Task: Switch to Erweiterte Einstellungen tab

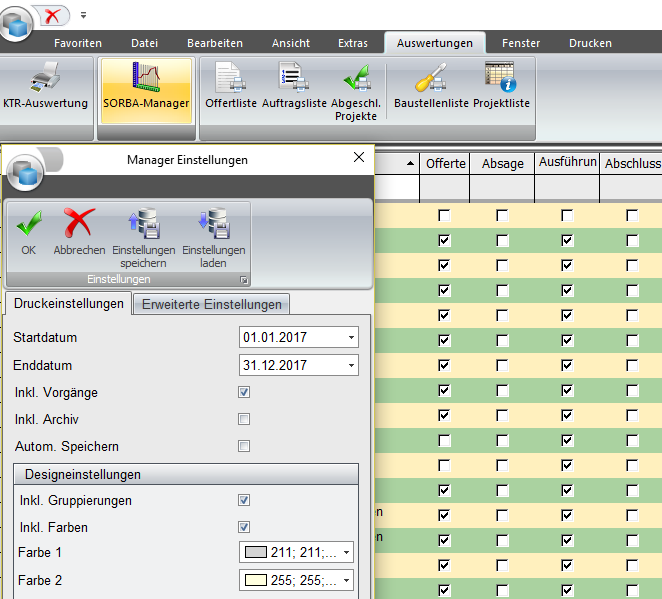Action: click(x=212, y=304)
